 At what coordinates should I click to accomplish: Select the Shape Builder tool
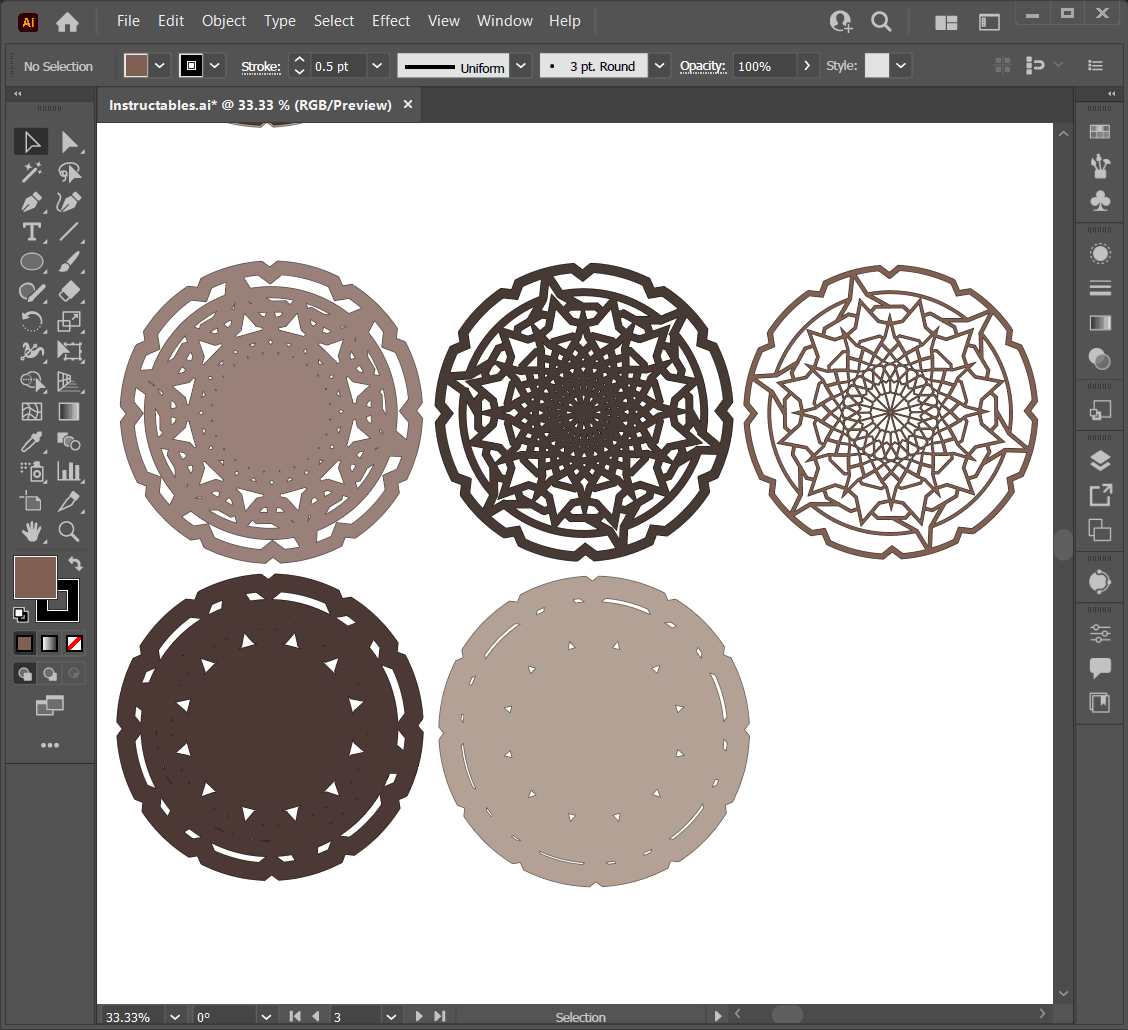pos(31,381)
